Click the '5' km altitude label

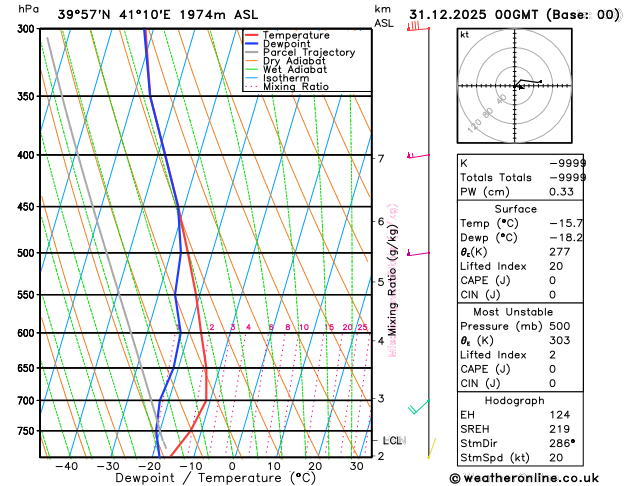(x=381, y=282)
